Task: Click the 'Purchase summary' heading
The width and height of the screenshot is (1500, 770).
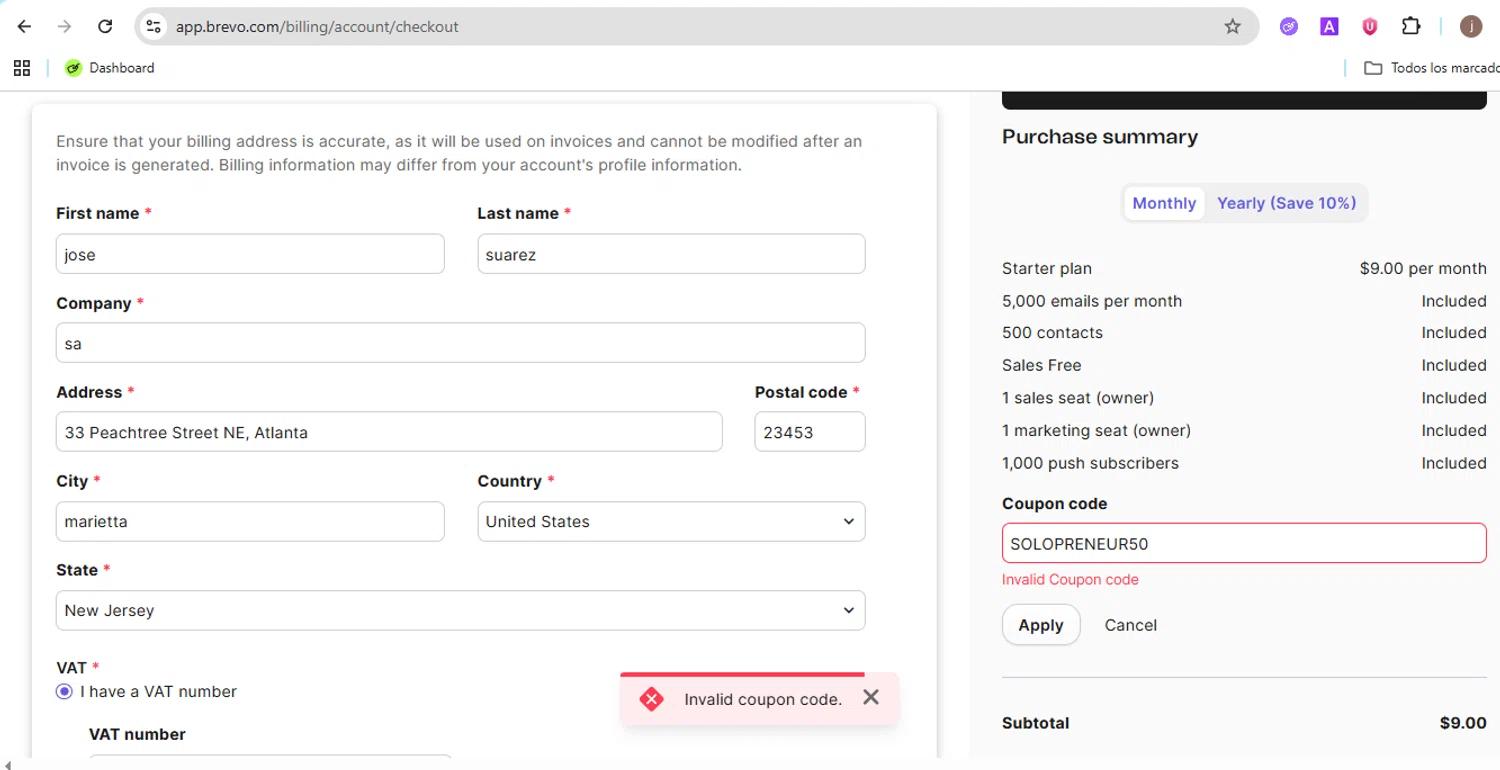Action: (1100, 137)
